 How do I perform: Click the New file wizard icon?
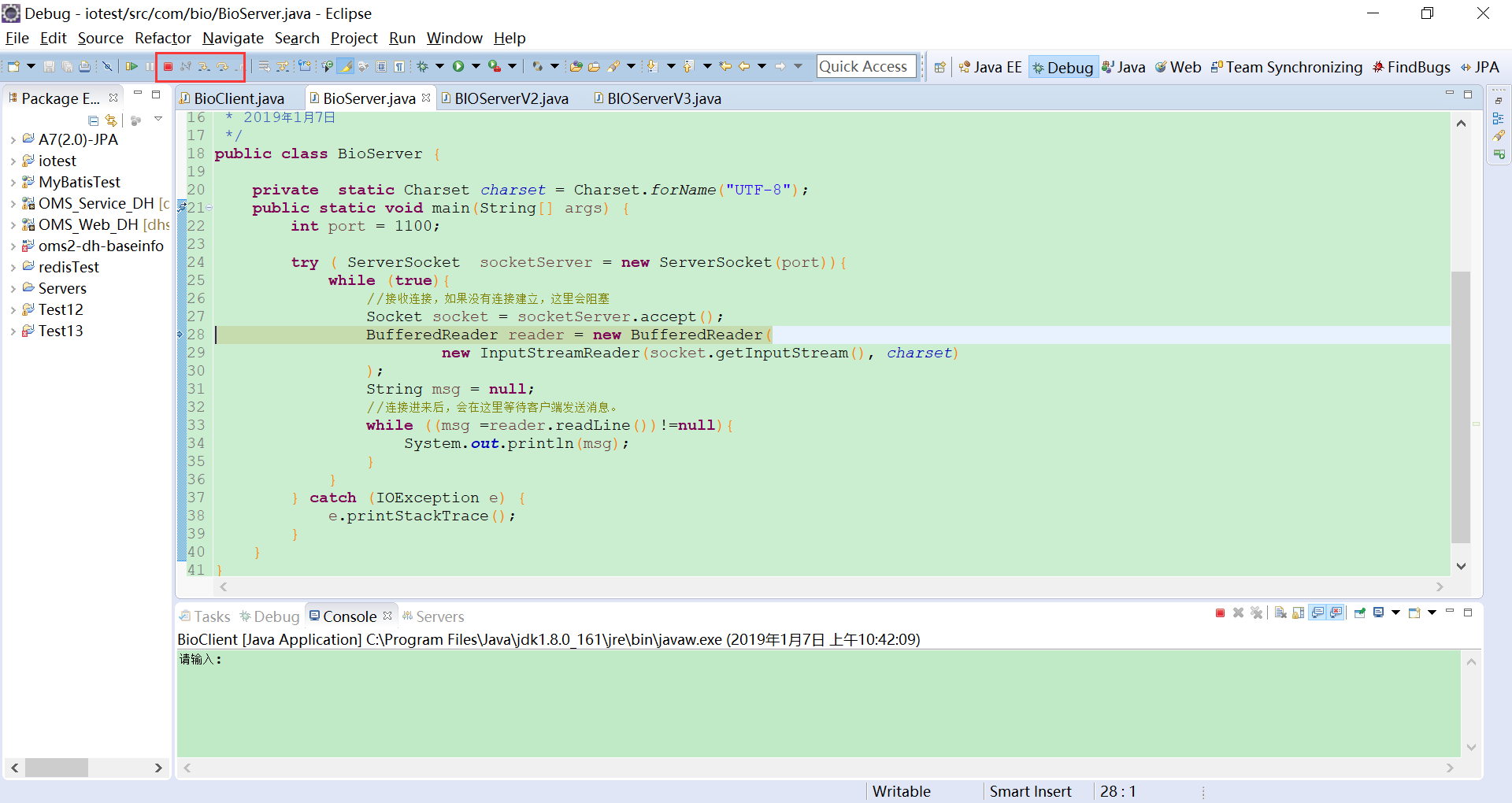pos(13,67)
